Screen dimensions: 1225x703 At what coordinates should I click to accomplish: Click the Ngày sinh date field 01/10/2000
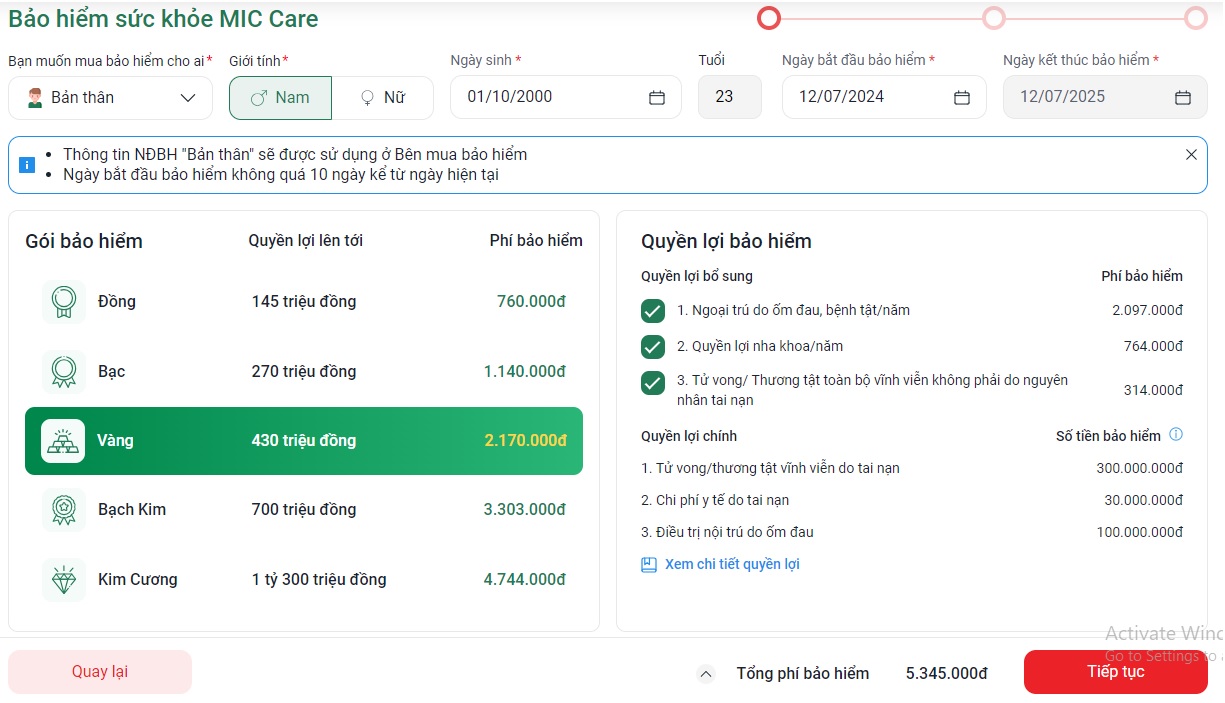point(566,98)
